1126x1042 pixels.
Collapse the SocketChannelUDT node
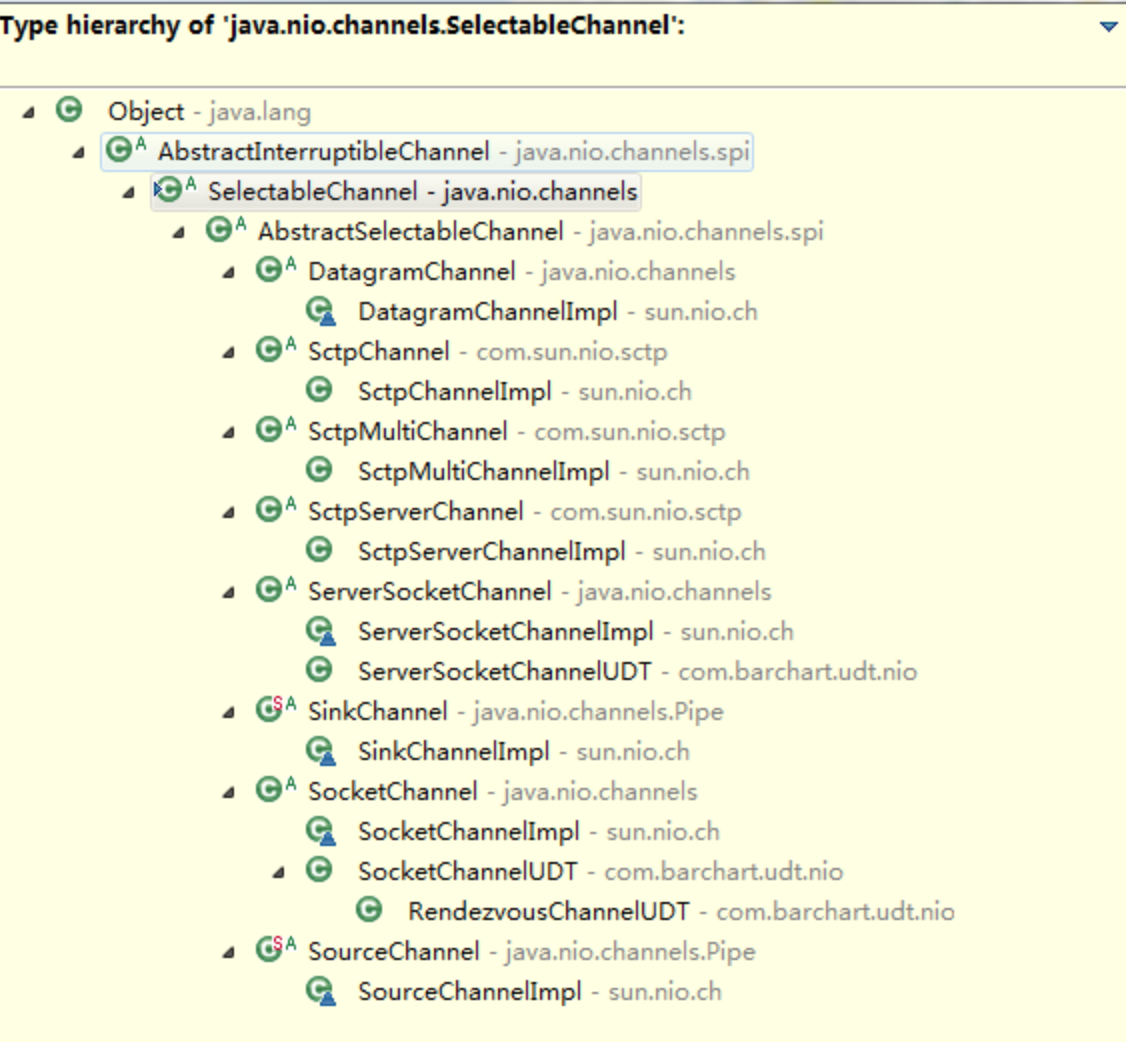[279, 872]
